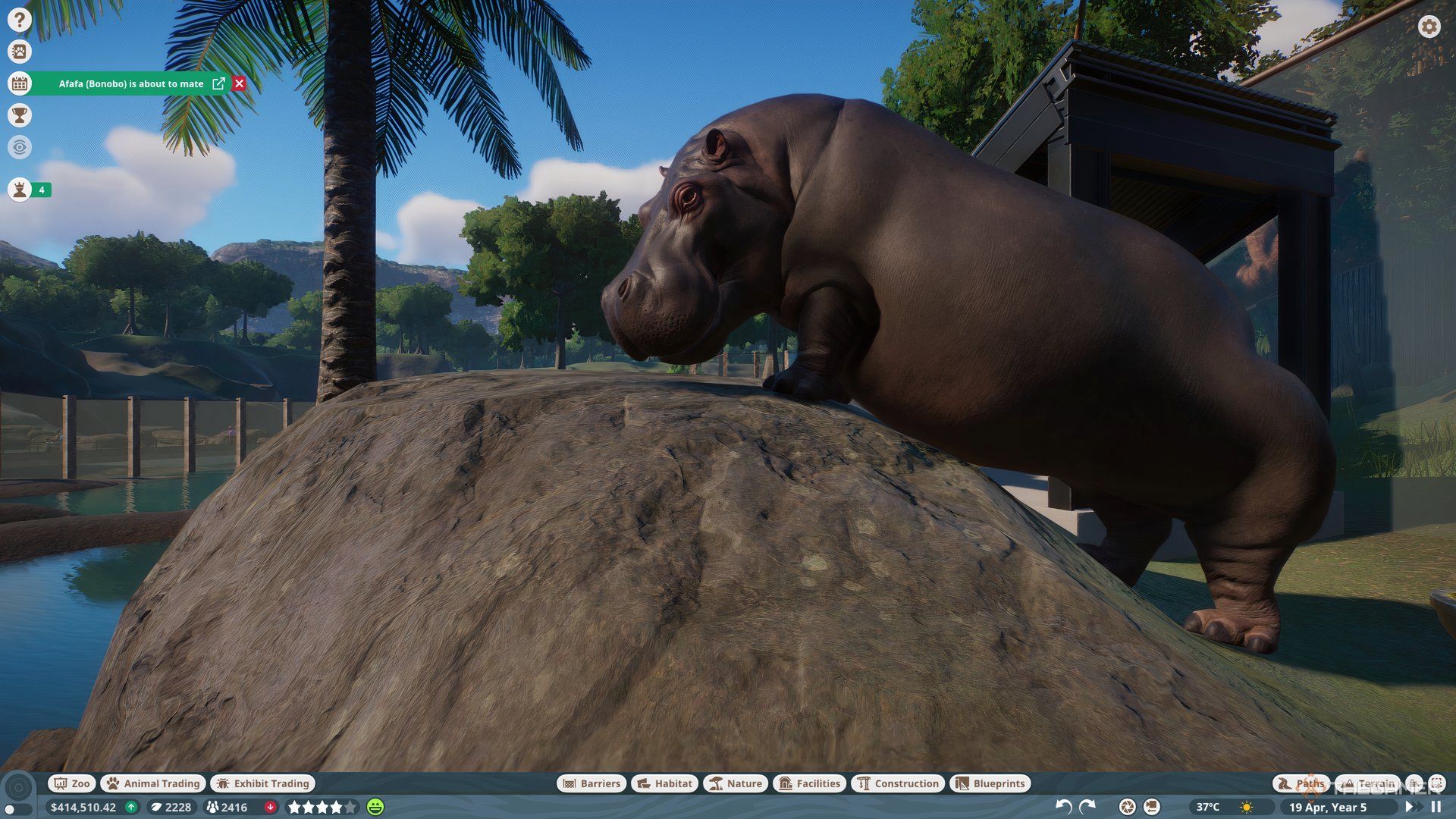
Task: Open the camera shutter mode icon
Action: pos(1128,807)
